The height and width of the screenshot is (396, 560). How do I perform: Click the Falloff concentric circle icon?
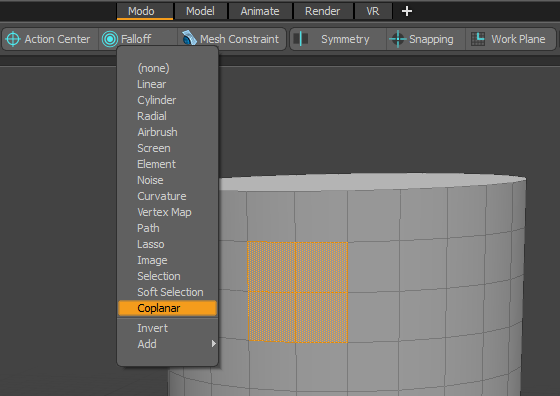110,39
